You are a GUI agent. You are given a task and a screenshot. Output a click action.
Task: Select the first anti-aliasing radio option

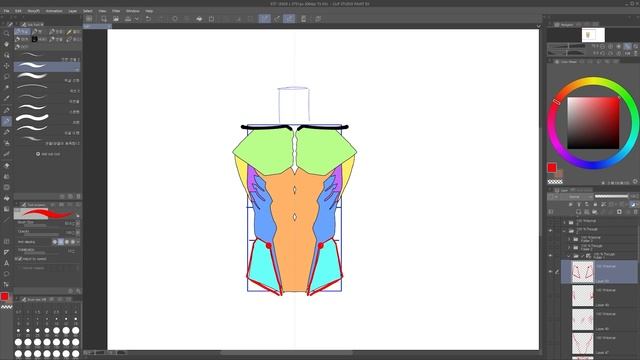coord(55,242)
